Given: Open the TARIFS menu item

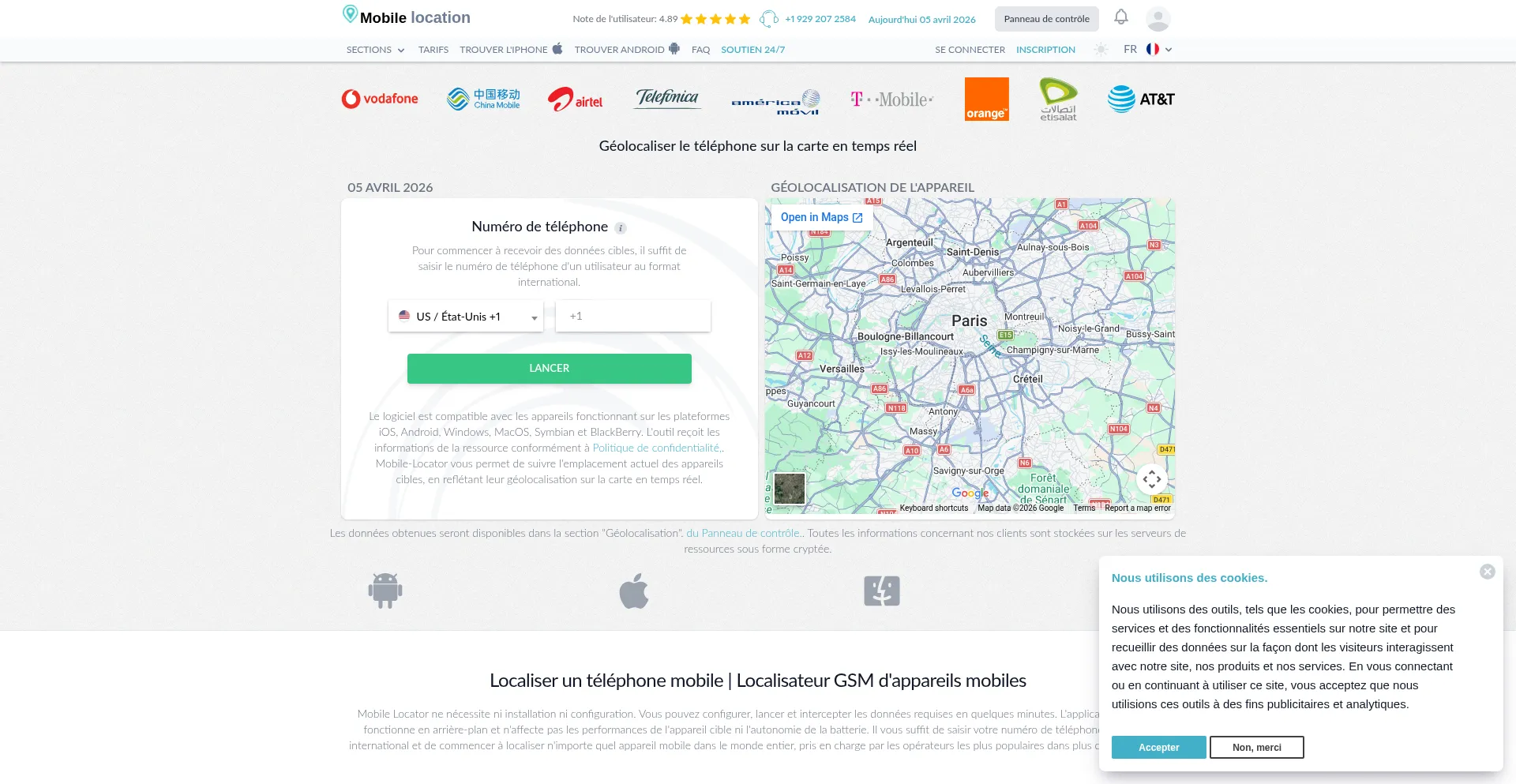Looking at the screenshot, I should pyautogui.click(x=433, y=50).
